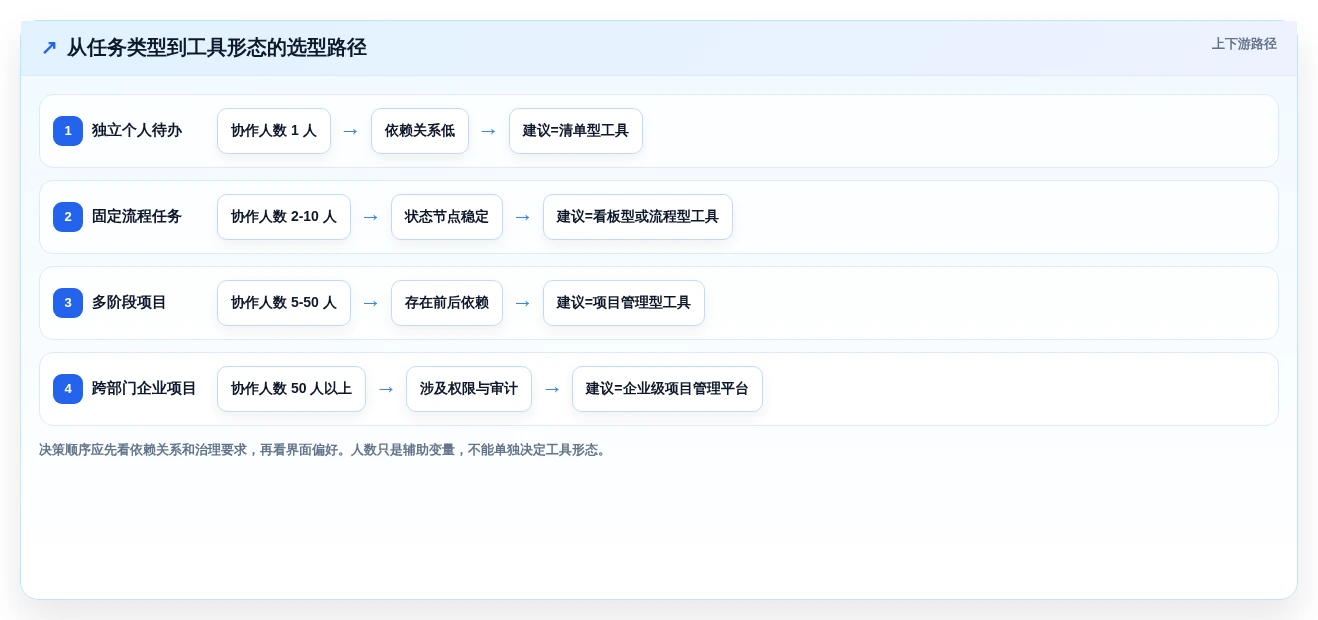Click the 独立个人待办 row label
Viewport: 1318px width, 620px height.
137,131
